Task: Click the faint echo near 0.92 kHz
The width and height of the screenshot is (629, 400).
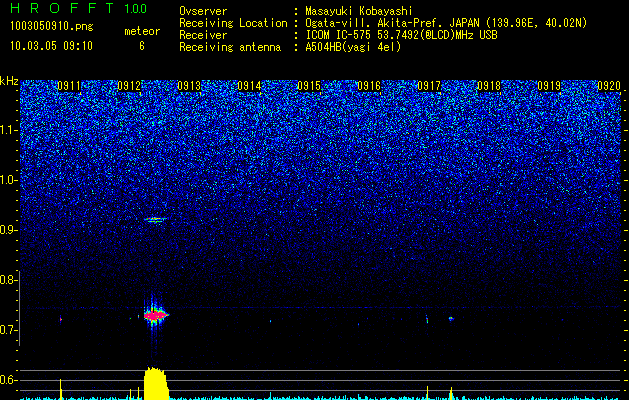Action: (155, 219)
